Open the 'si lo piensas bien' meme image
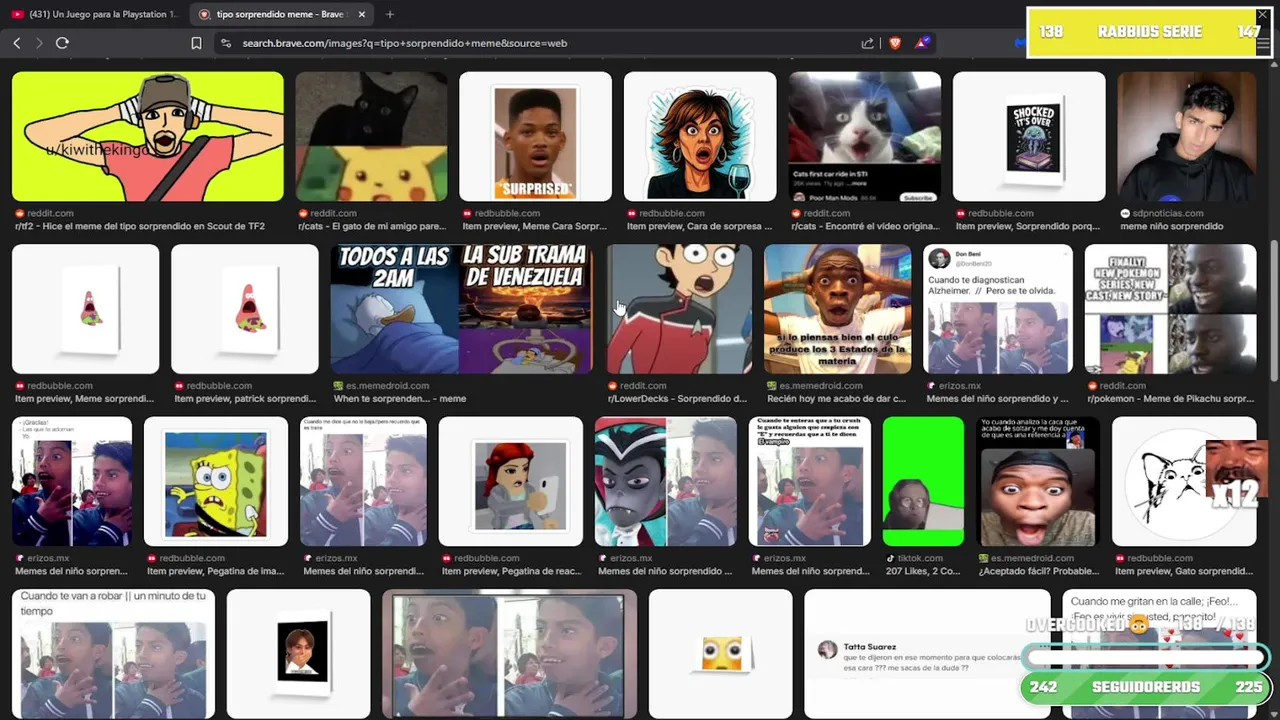The height and width of the screenshot is (720, 1280). pyautogui.click(x=838, y=309)
